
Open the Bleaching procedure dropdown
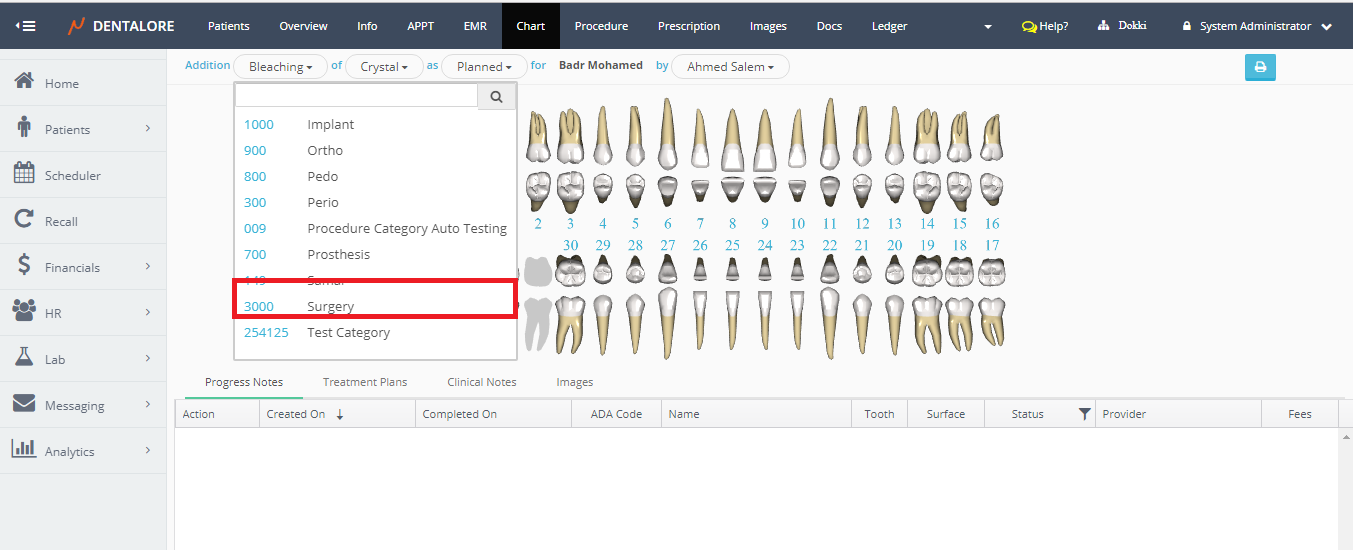point(280,67)
